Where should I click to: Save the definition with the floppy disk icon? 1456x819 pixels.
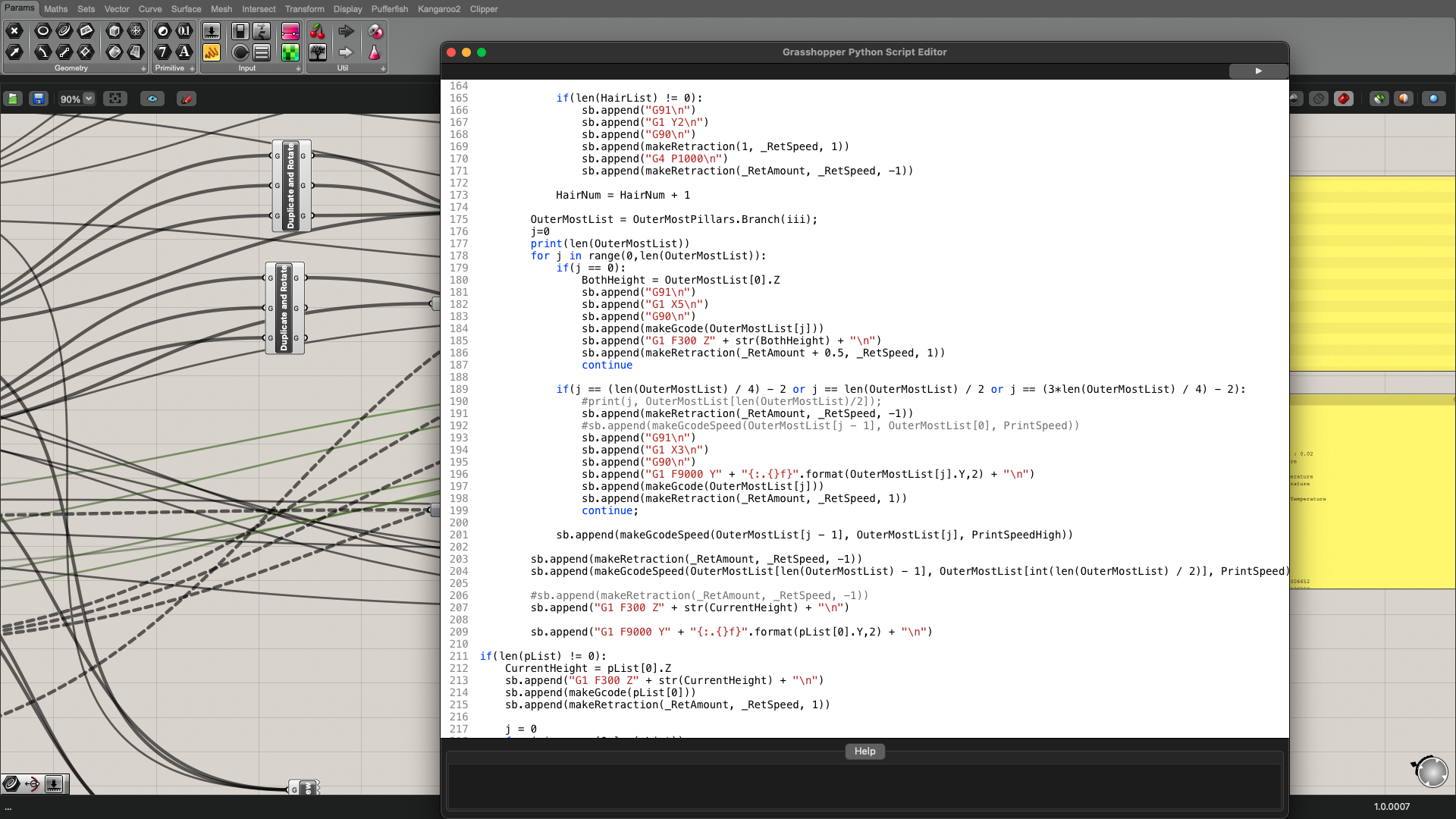point(38,99)
